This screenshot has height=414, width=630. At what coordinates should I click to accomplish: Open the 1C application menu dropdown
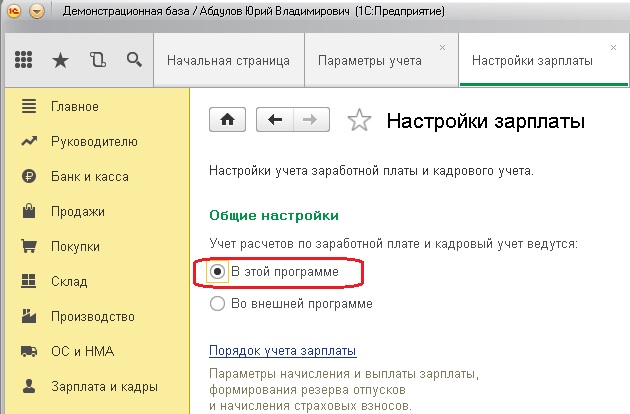pyautogui.click(x=37, y=12)
